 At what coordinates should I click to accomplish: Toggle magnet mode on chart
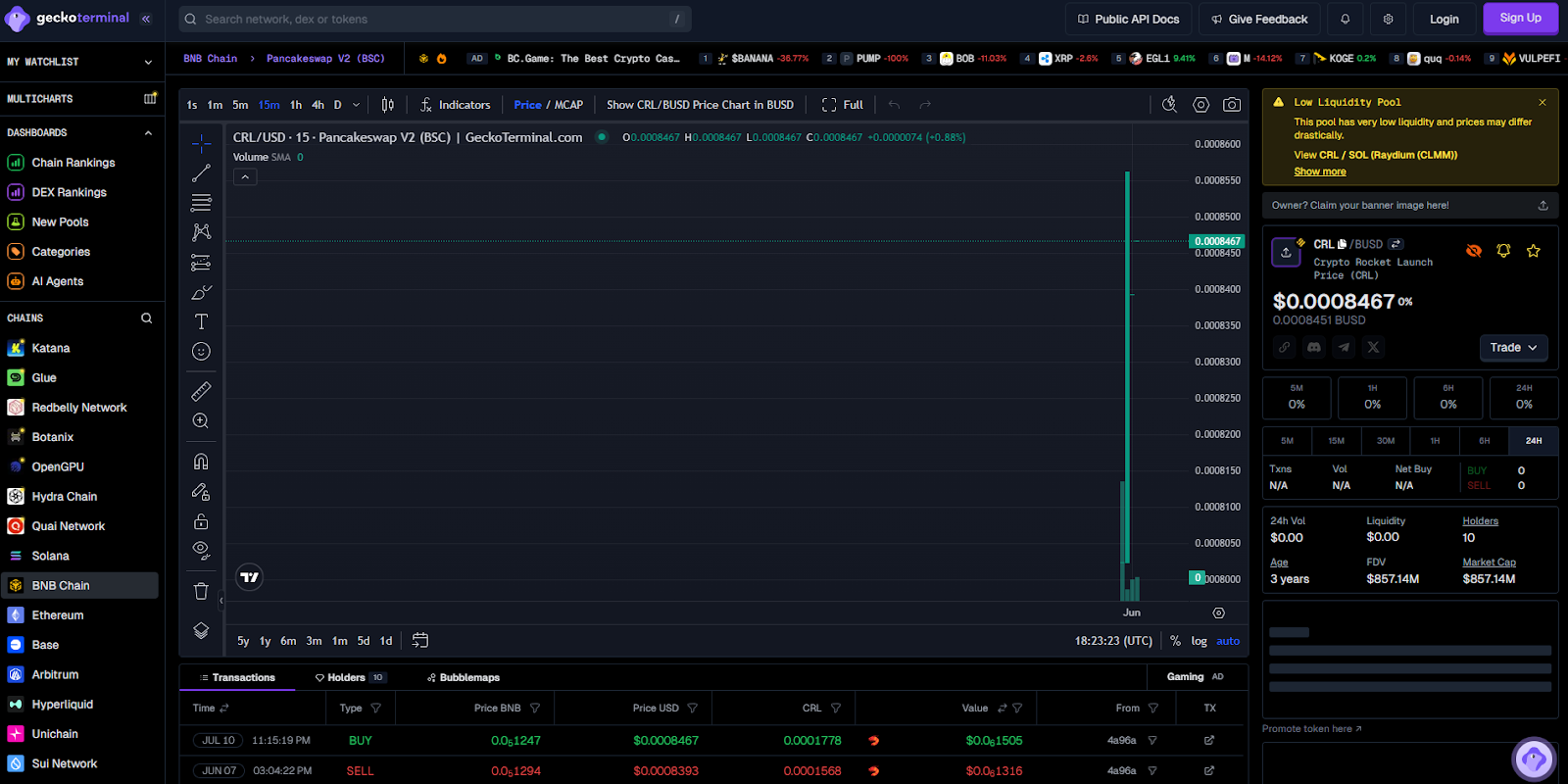coord(201,462)
